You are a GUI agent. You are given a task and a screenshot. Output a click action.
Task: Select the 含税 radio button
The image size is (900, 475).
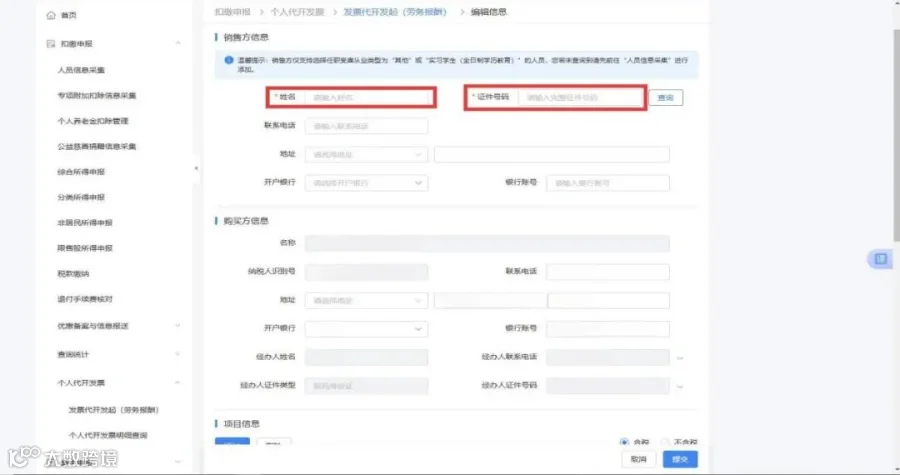click(624, 442)
